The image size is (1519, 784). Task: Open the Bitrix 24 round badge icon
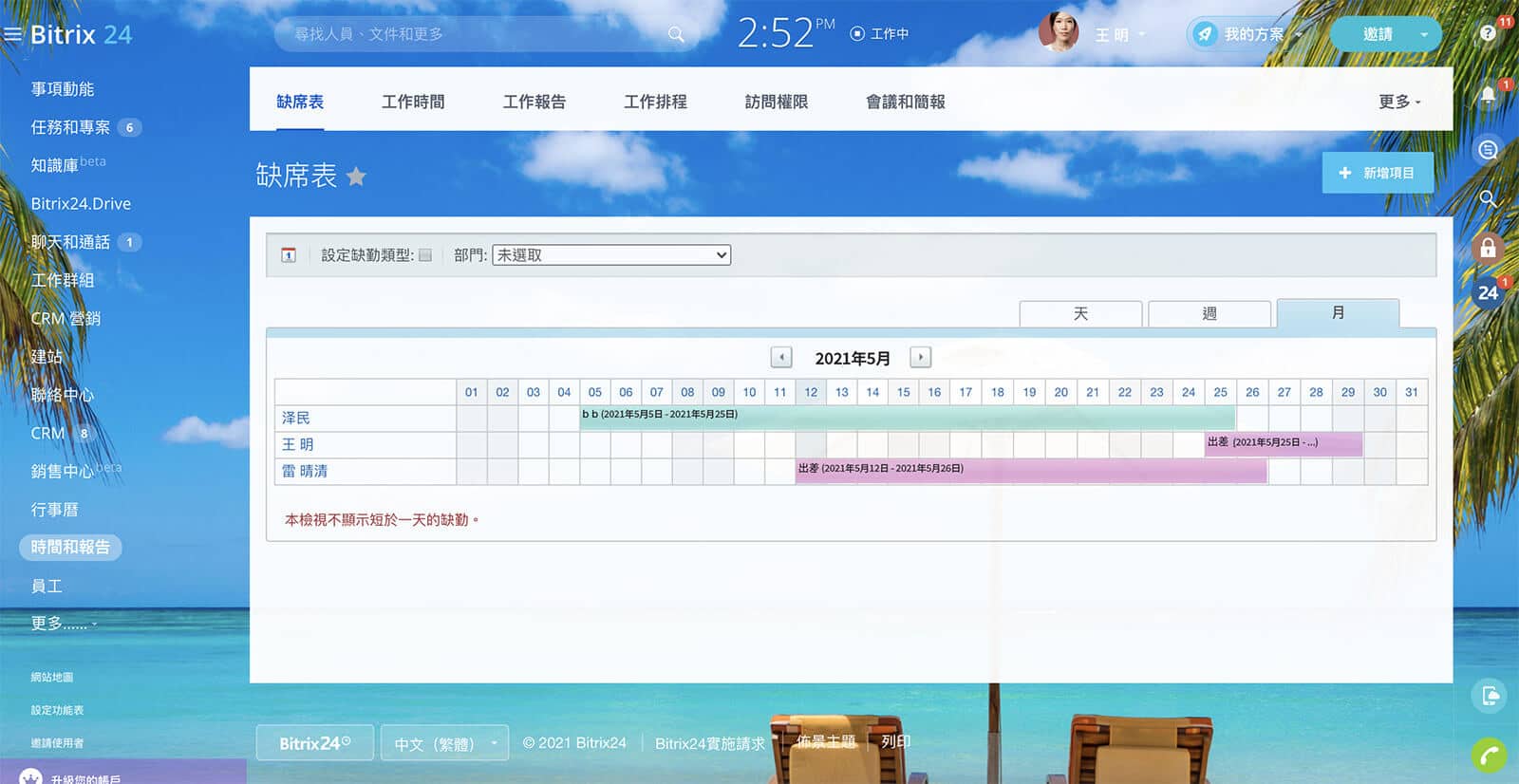coord(1488,292)
